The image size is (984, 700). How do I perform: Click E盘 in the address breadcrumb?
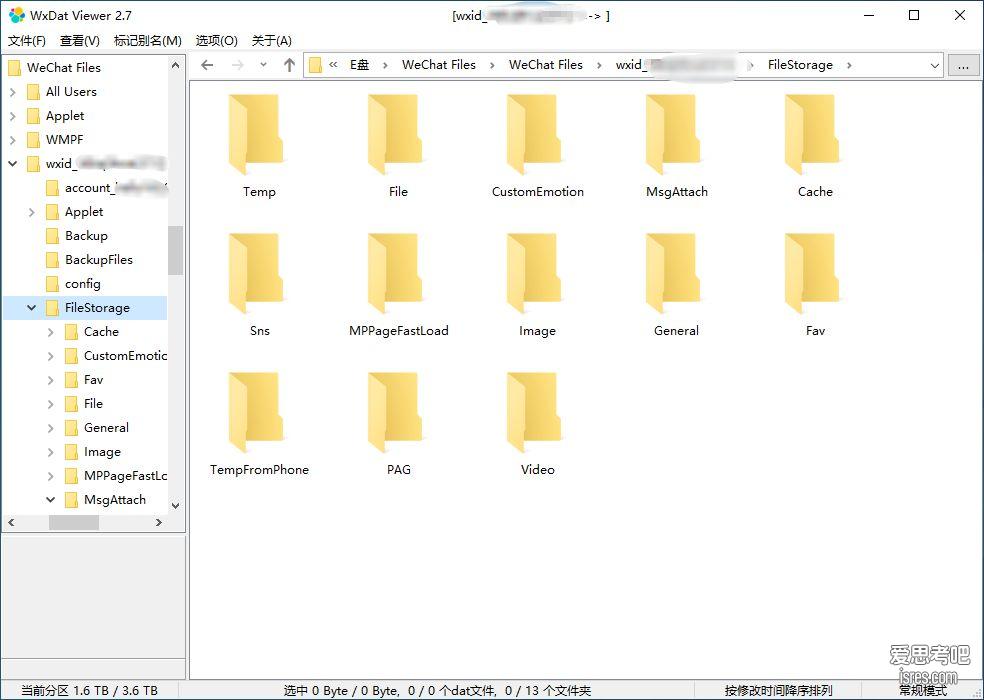click(x=360, y=65)
